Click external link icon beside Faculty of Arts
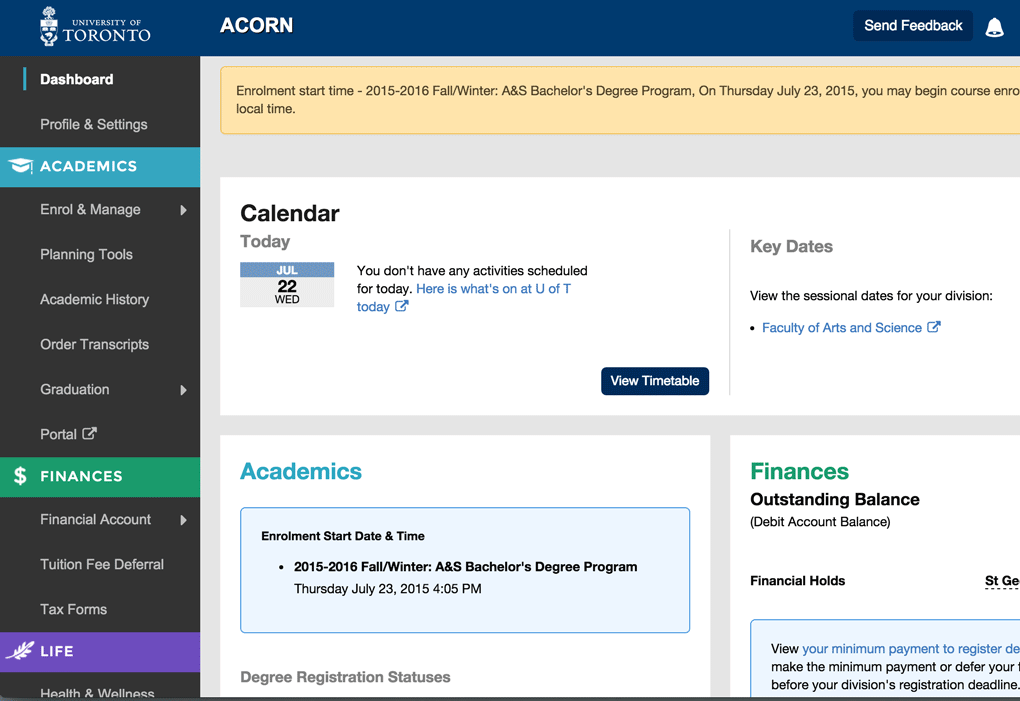1020x701 pixels. click(933, 327)
